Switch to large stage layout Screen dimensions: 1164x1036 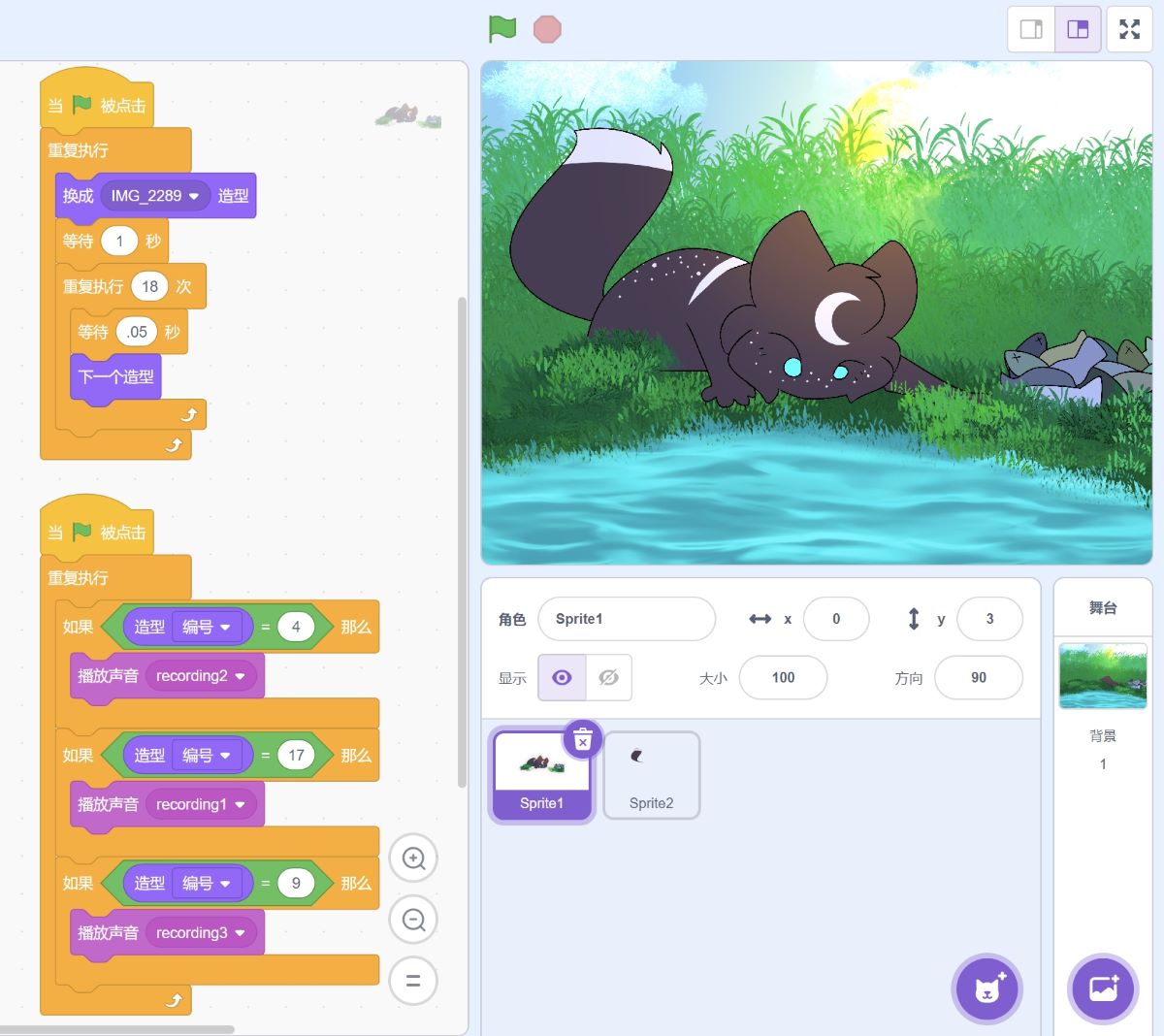(x=1078, y=29)
